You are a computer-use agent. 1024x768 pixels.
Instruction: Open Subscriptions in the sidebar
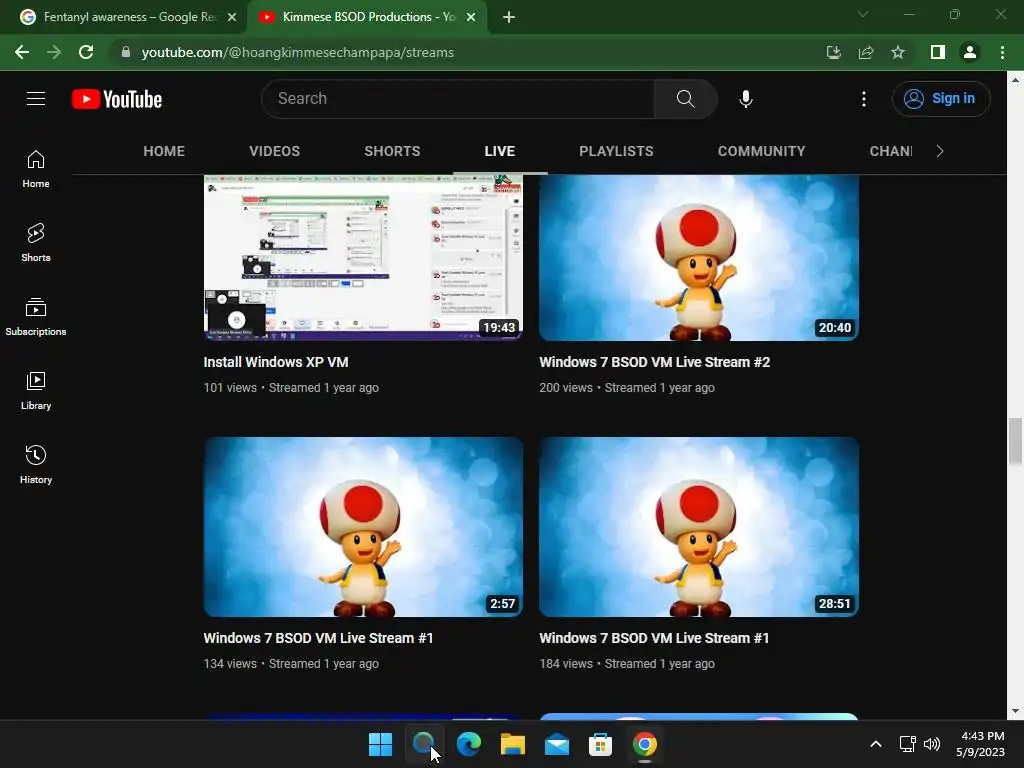coord(36,317)
